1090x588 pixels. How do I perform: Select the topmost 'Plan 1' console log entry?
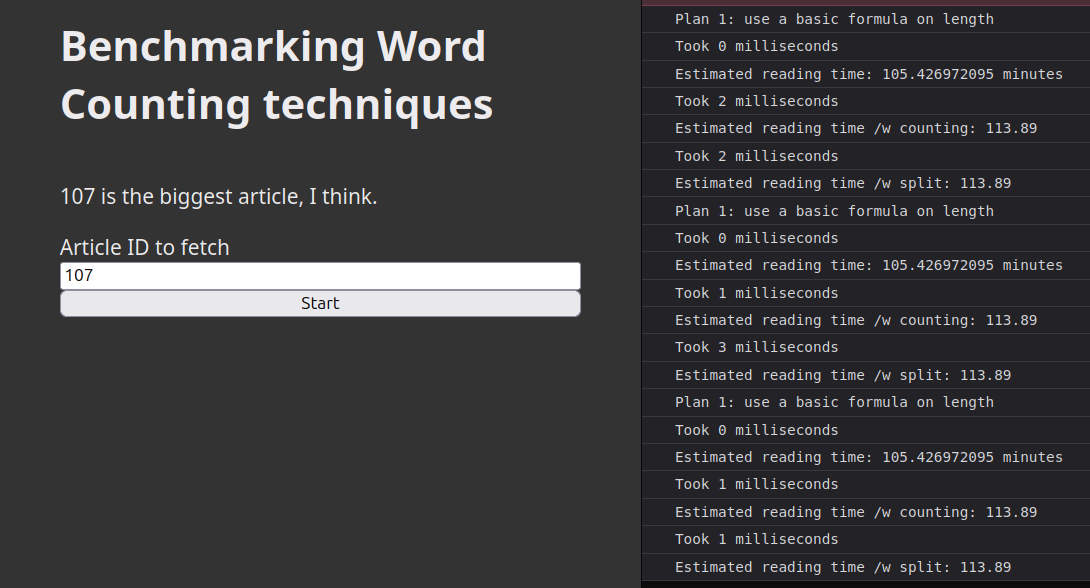tap(834, 19)
